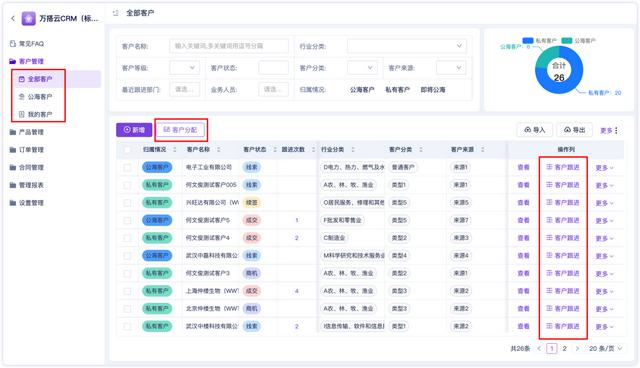Click the 常见FAQ document icon in the sidebar
This screenshot has height=368, width=640.
coord(13,44)
